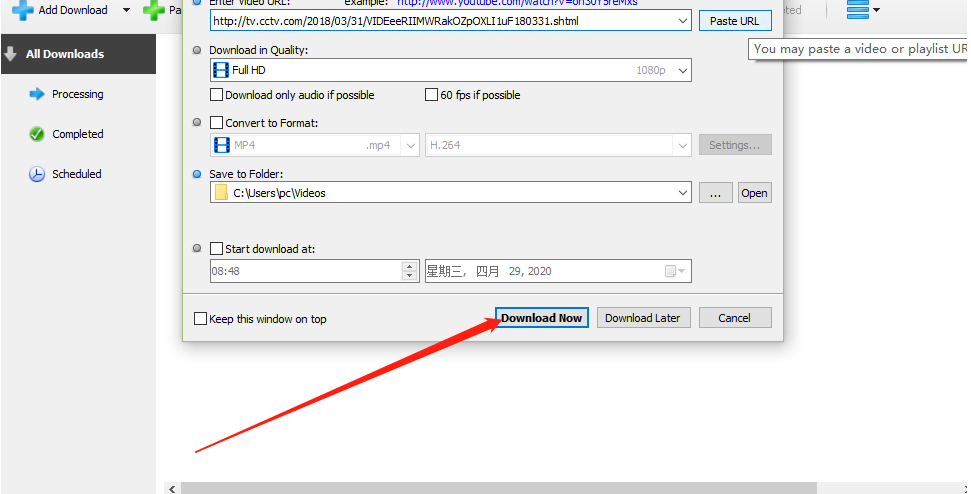Click the All Downloads down-arrow icon
The width and height of the screenshot is (971, 494).
click(10, 54)
